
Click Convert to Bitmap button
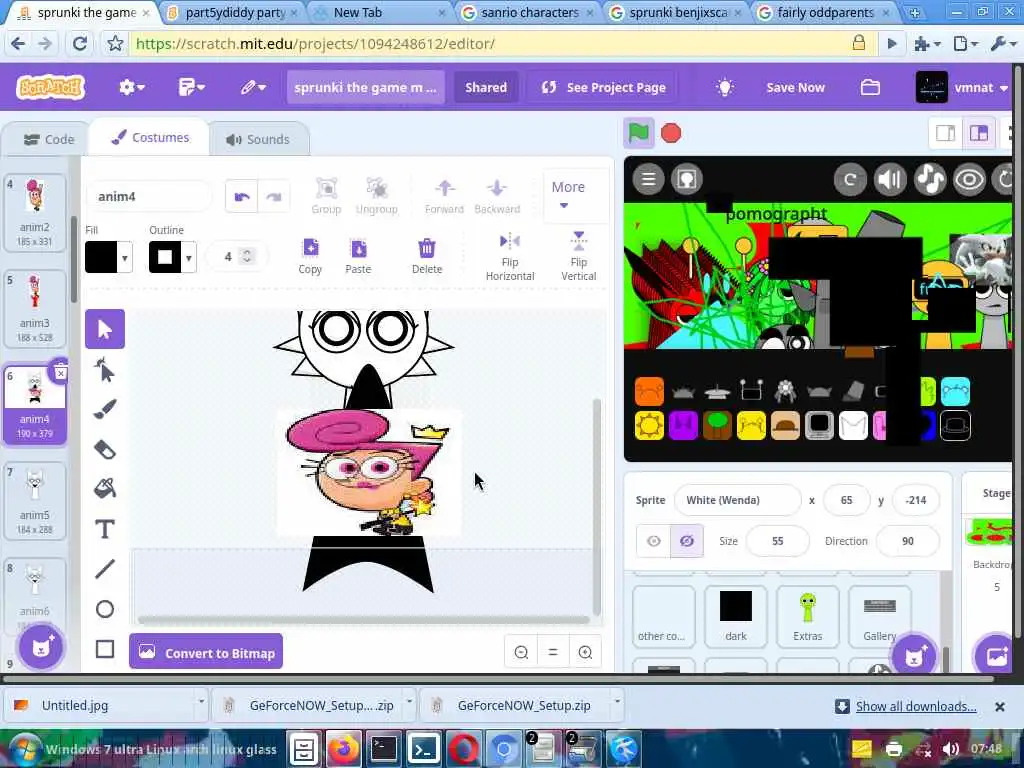206,652
